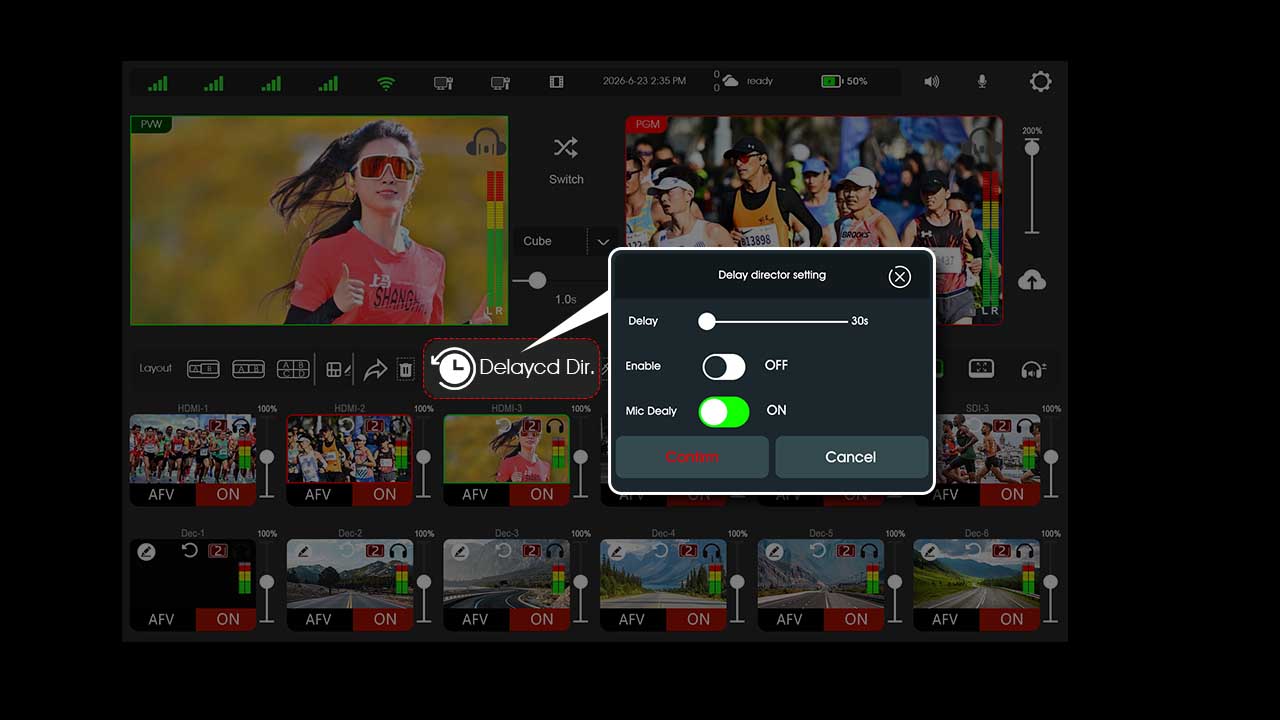Click the headphone icon on HDMI-3
1280x720 pixels.
point(555,426)
